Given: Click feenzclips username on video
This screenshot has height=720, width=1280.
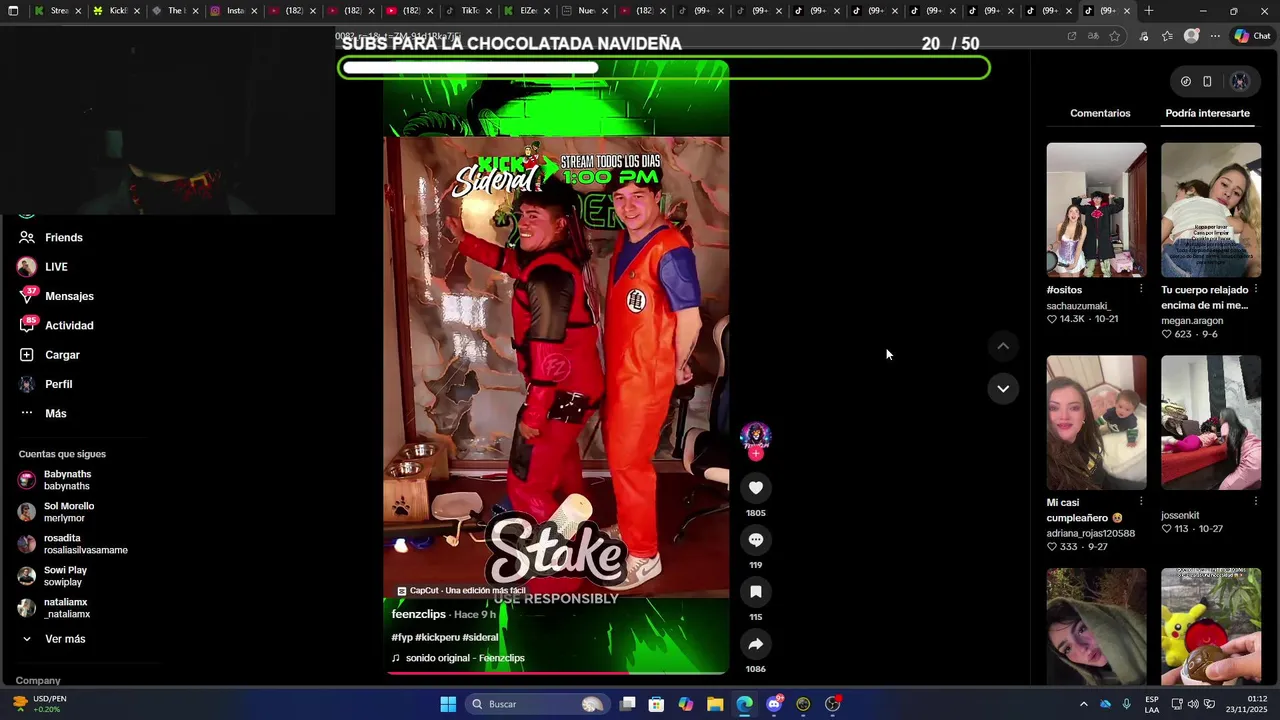Looking at the screenshot, I should pos(418,614).
